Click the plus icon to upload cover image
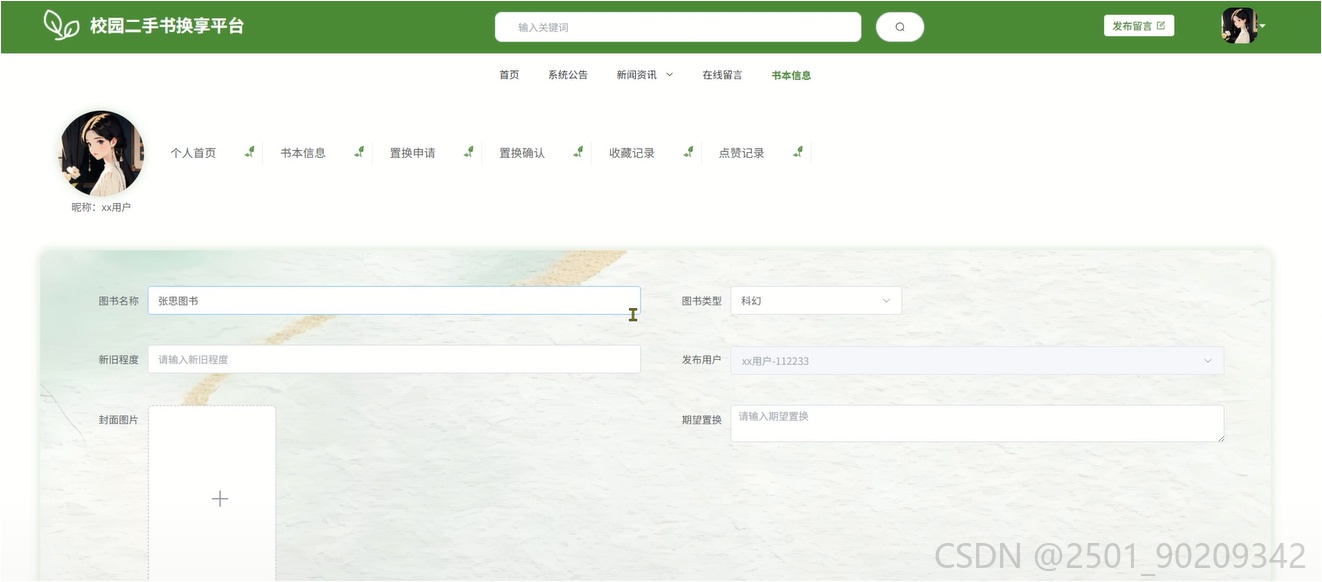Viewport: 1322px width, 582px height. click(x=220, y=498)
